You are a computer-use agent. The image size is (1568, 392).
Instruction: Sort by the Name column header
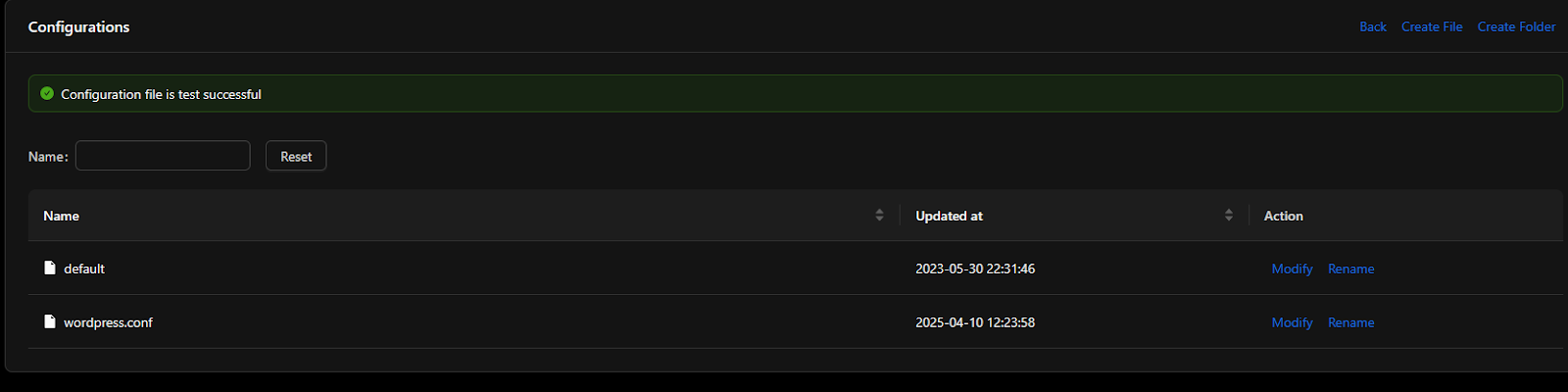point(61,216)
